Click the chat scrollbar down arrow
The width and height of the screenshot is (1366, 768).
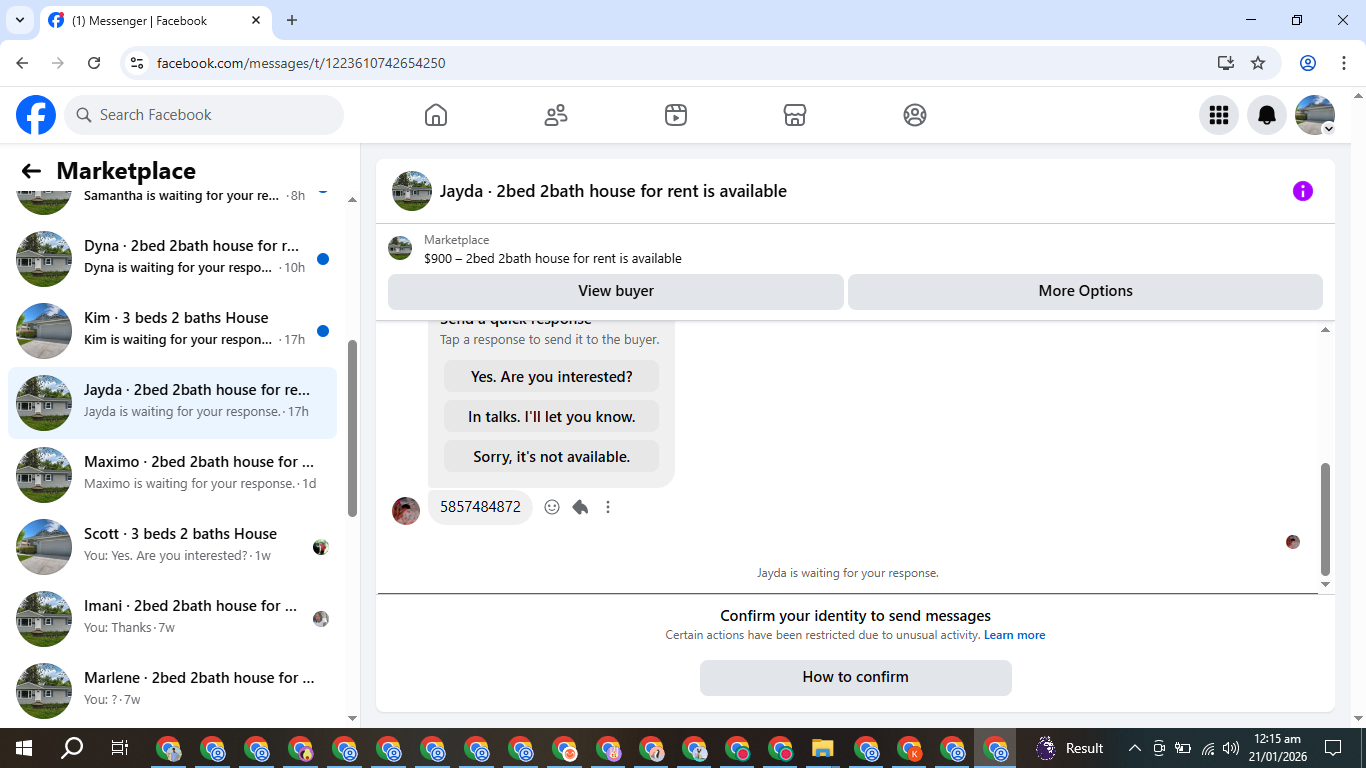[x=1326, y=585]
